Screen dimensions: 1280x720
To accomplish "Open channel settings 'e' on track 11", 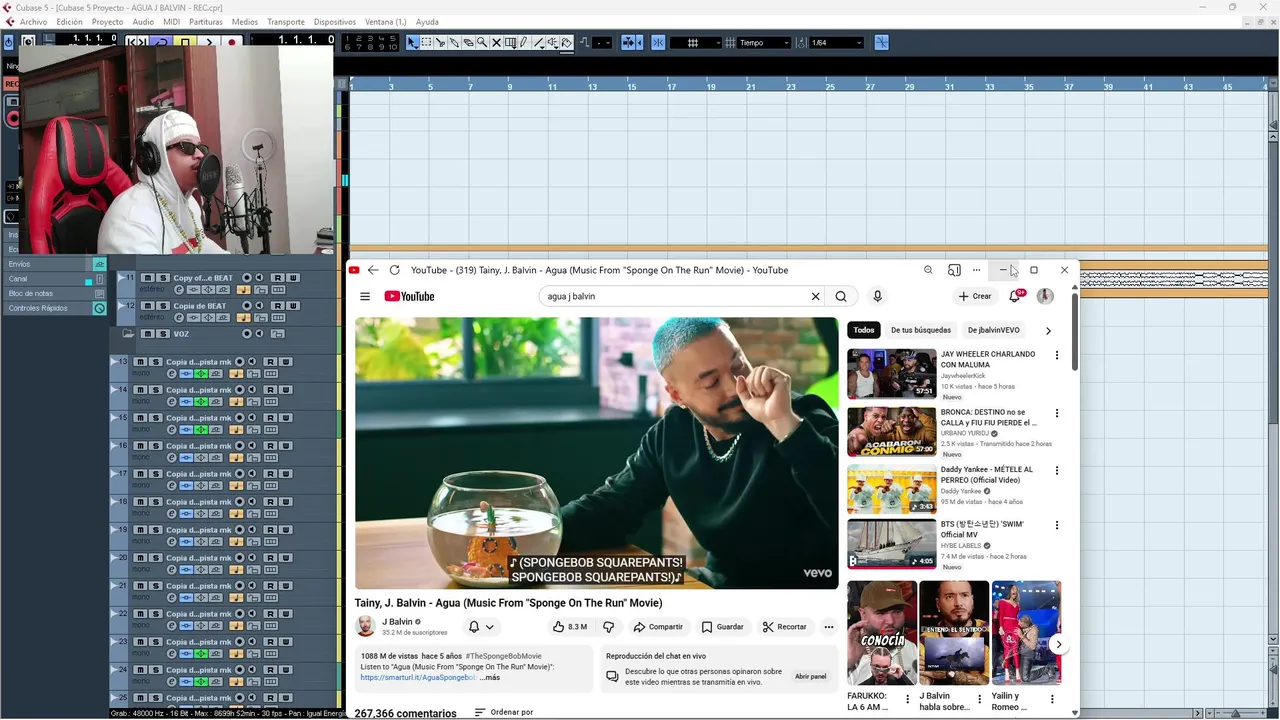I will click(x=179, y=290).
